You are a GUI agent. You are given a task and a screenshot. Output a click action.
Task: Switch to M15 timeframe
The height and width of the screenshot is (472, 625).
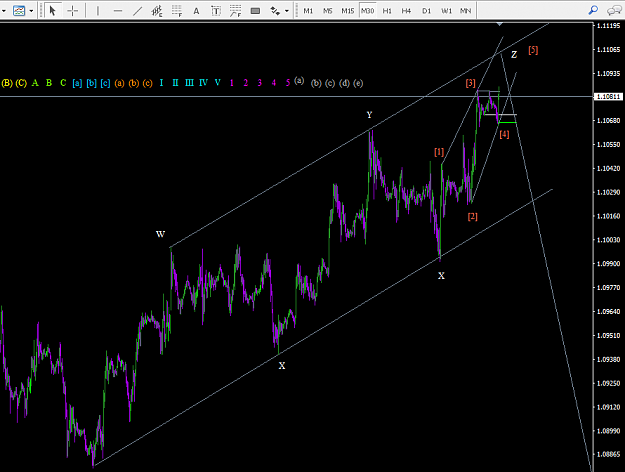(348, 11)
